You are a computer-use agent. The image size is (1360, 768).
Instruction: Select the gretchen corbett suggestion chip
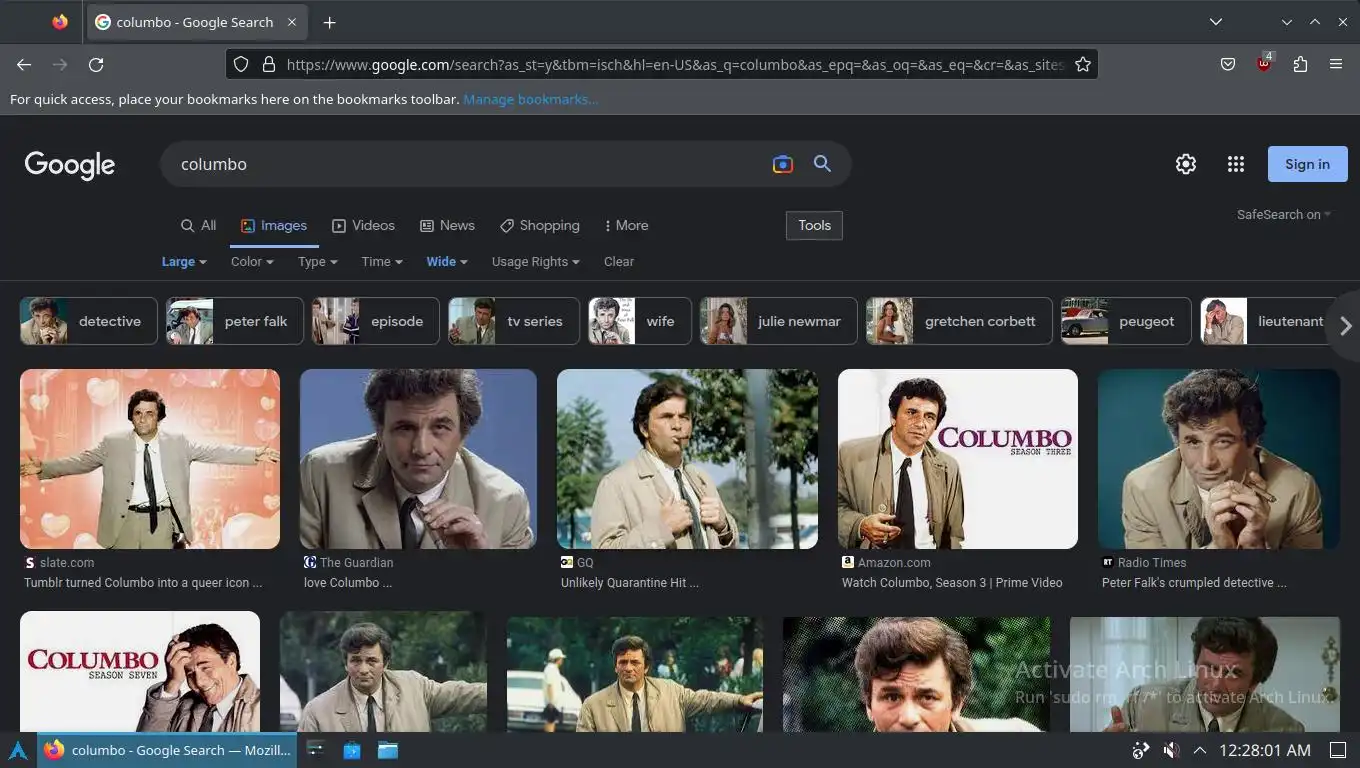[x=960, y=321]
